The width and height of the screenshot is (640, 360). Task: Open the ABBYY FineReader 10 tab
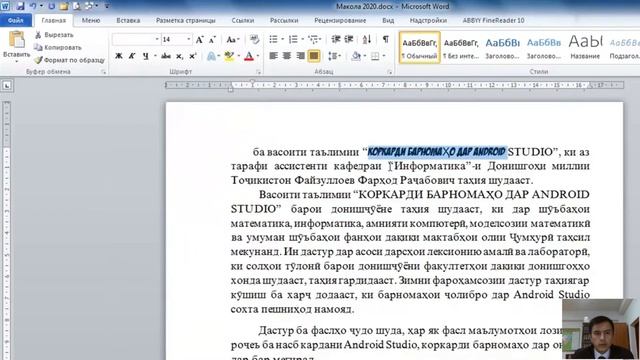coord(493,20)
